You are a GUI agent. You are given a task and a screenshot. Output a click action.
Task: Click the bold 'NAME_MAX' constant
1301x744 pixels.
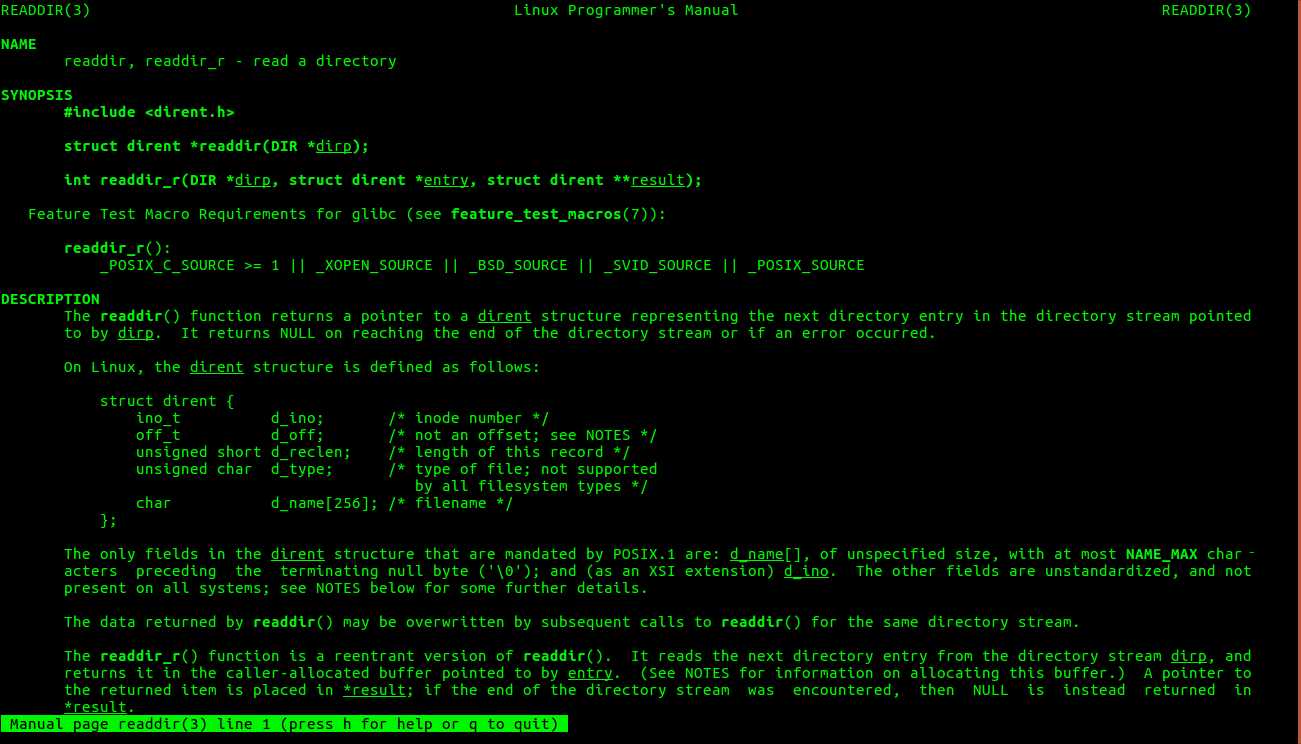(1162, 554)
